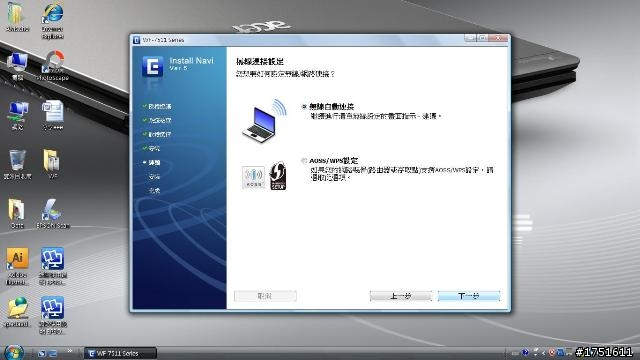Proceed with the next step button
The image size is (640, 360).
[x=469, y=296]
